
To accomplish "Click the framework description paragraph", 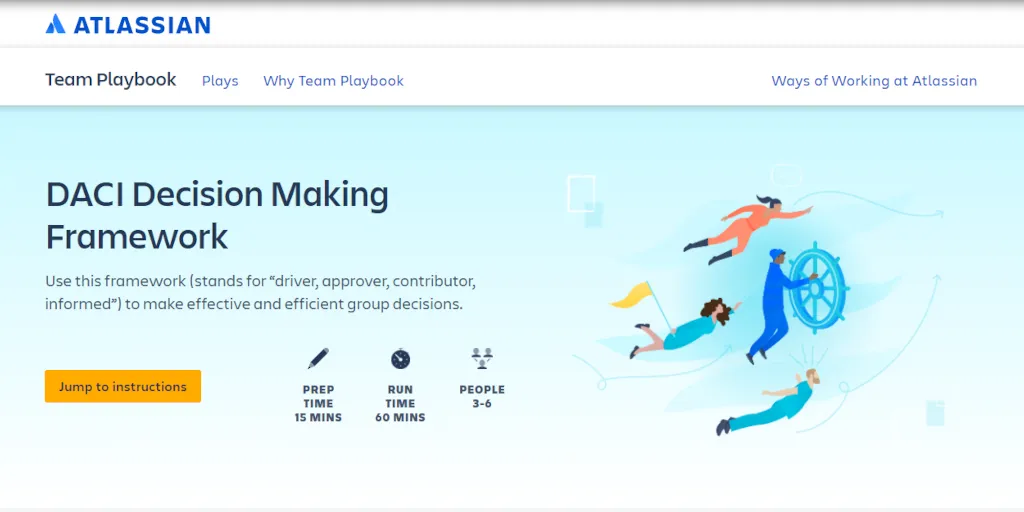I will coord(261,293).
